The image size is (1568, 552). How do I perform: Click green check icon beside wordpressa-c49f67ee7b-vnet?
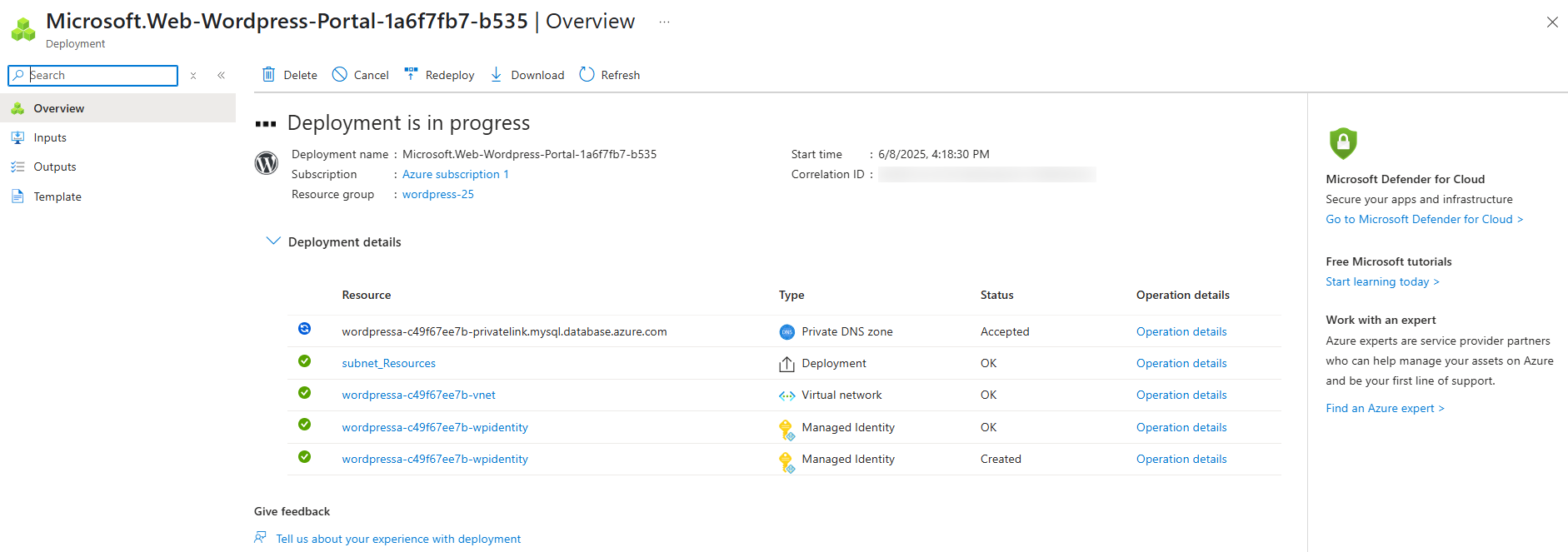point(305,392)
